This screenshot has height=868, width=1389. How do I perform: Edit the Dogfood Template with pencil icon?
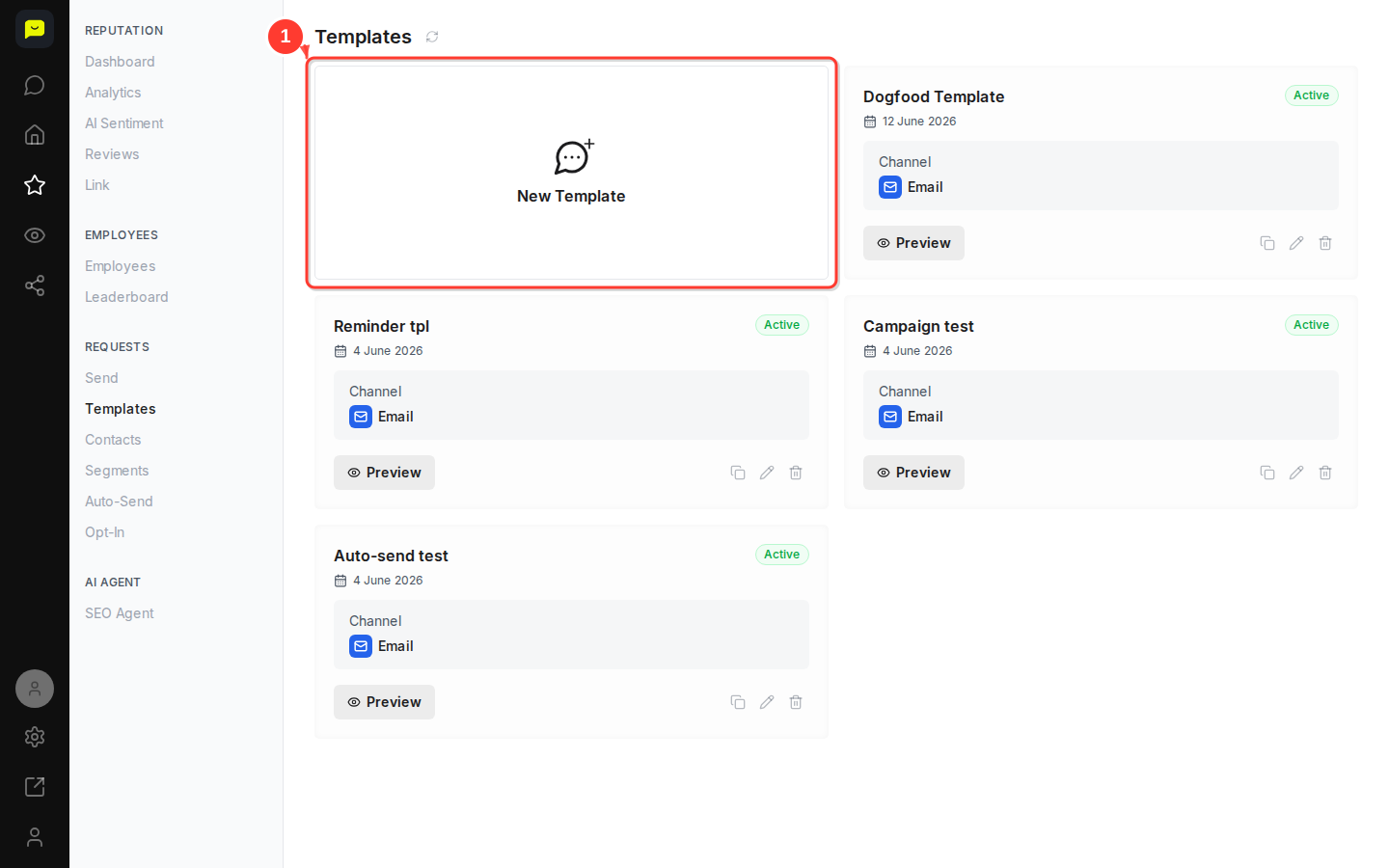pos(1296,243)
